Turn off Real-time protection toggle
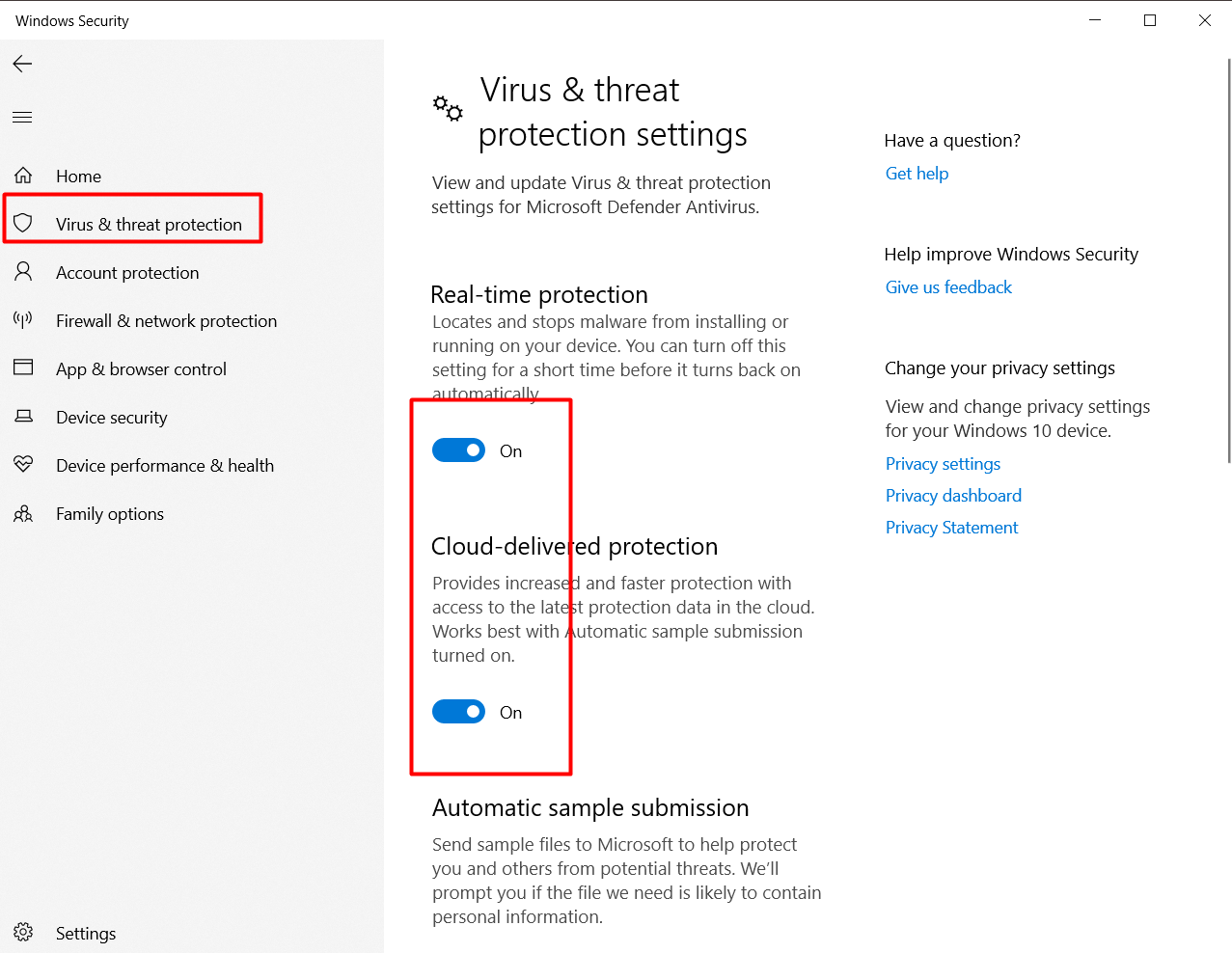The width and height of the screenshot is (1232, 953). pos(458,450)
